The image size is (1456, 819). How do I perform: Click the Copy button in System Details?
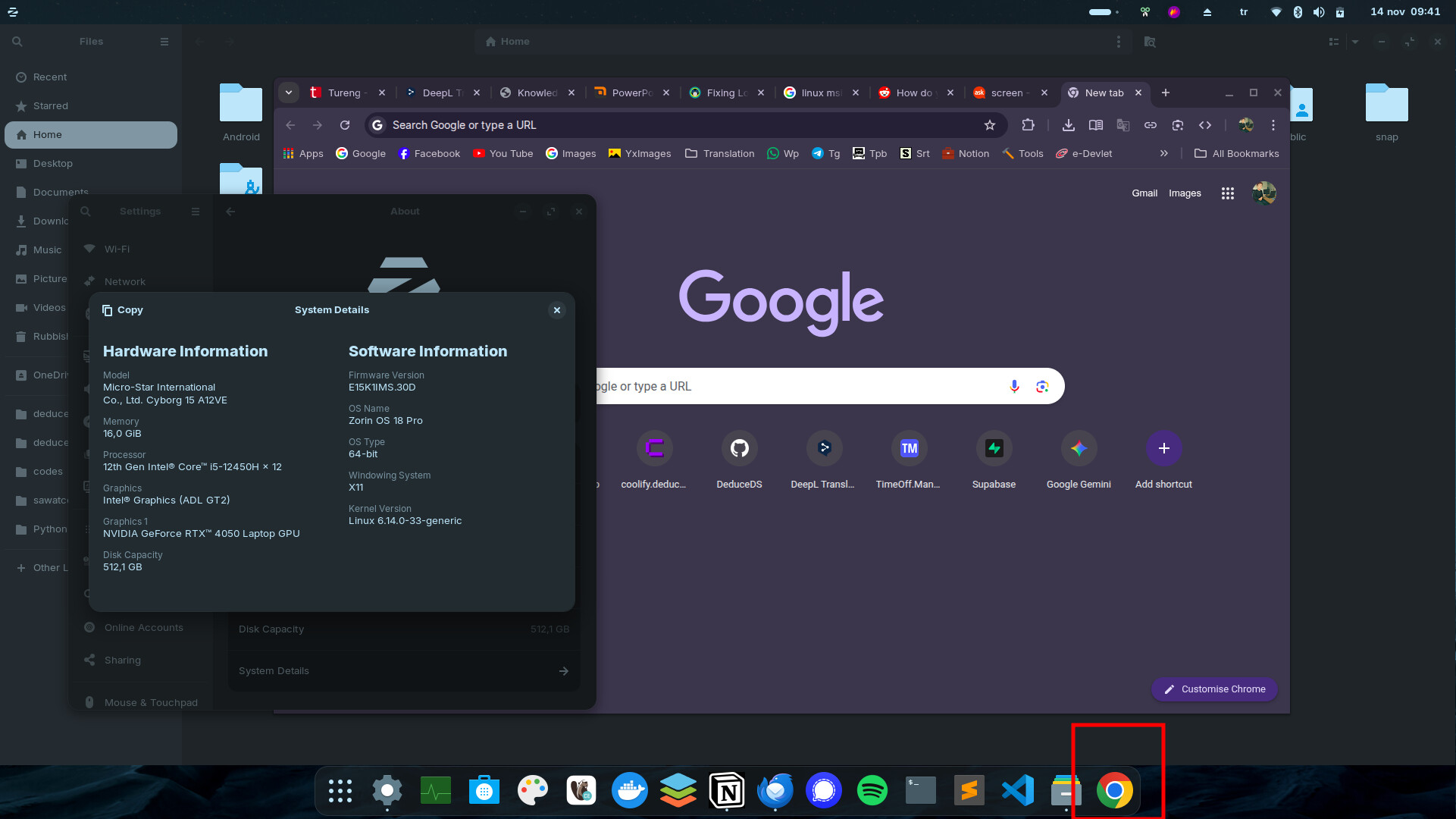coord(123,310)
